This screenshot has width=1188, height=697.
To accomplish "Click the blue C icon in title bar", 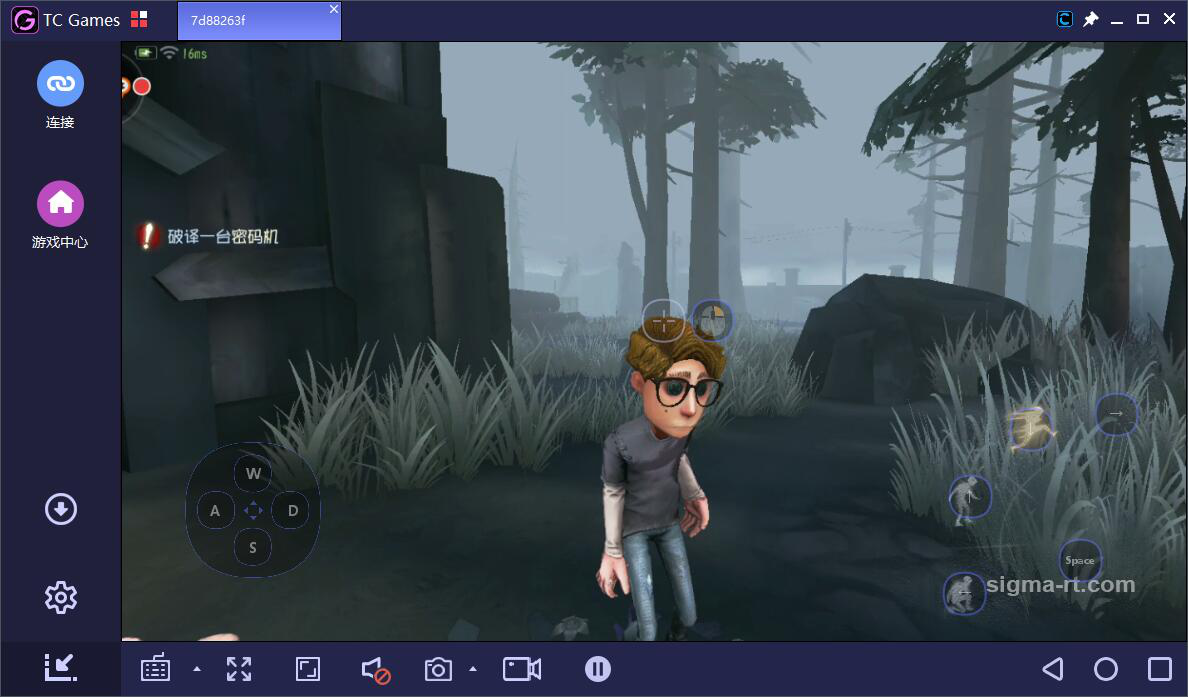I will click(x=1065, y=19).
